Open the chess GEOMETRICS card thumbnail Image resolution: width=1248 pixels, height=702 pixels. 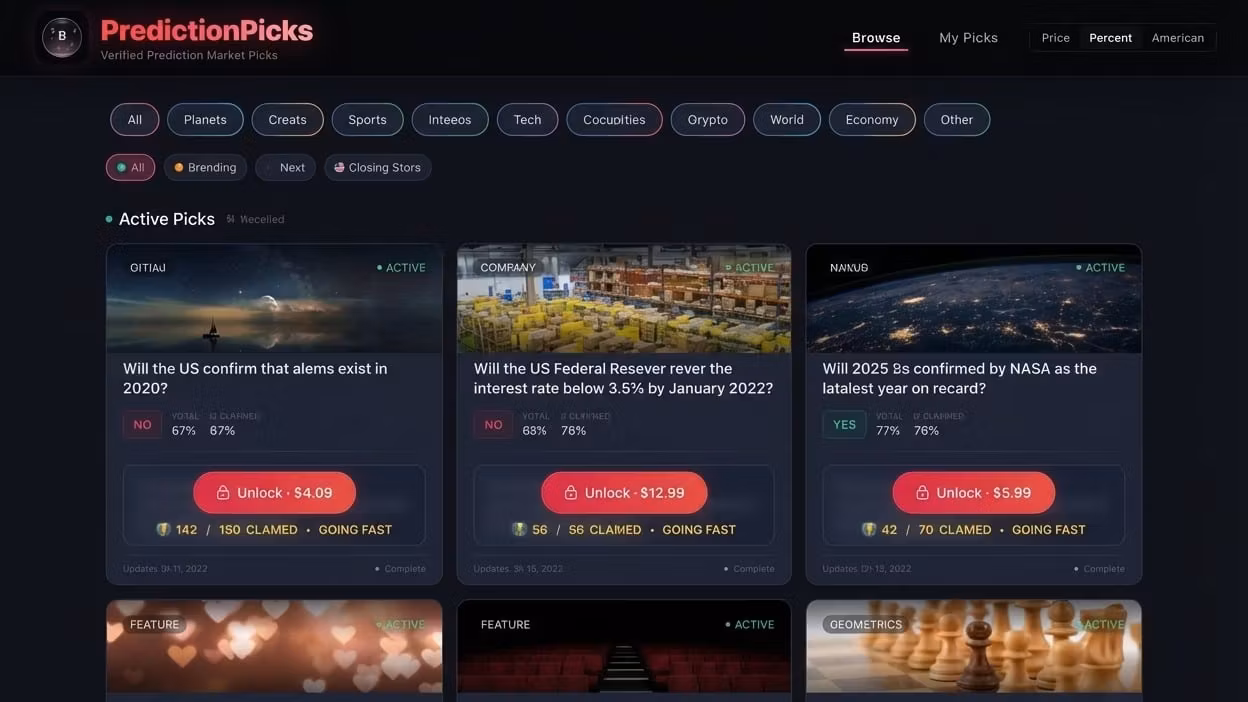(x=973, y=646)
